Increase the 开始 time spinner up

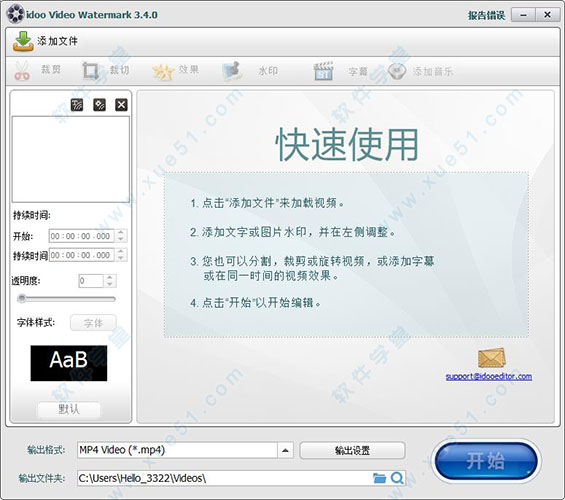[121, 233]
